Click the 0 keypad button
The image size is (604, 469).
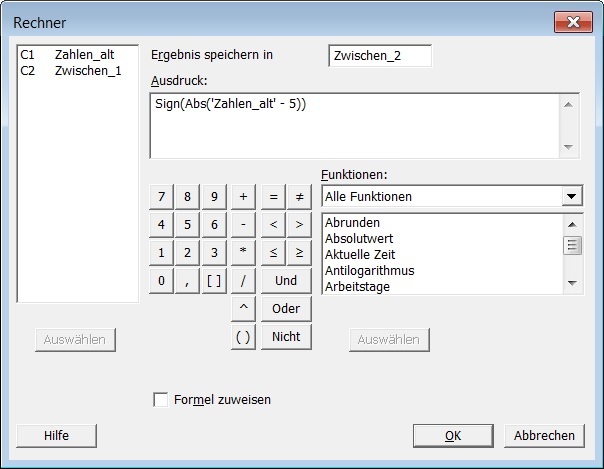[161, 281]
